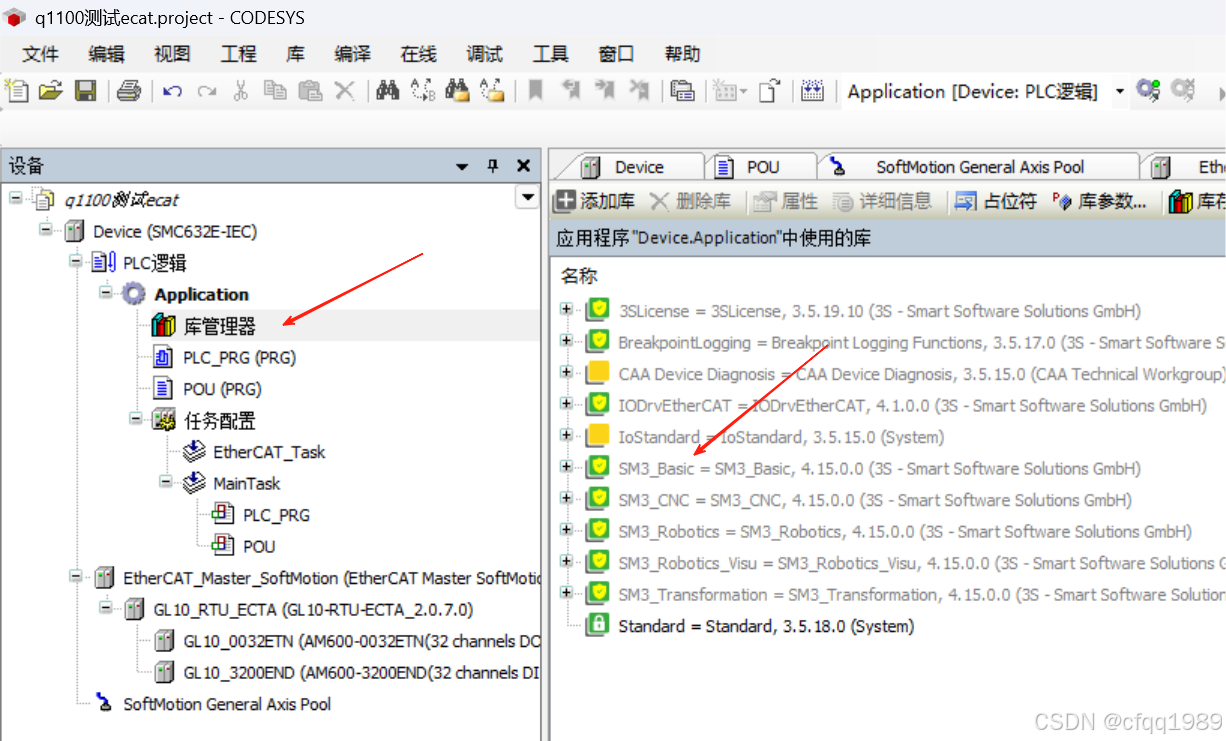Image resolution: width=1226 pixels, height=741 pixels.
Task: Collapse the EtherCAT_Master_SoftMotion node
Action: (x=76, y=577)
